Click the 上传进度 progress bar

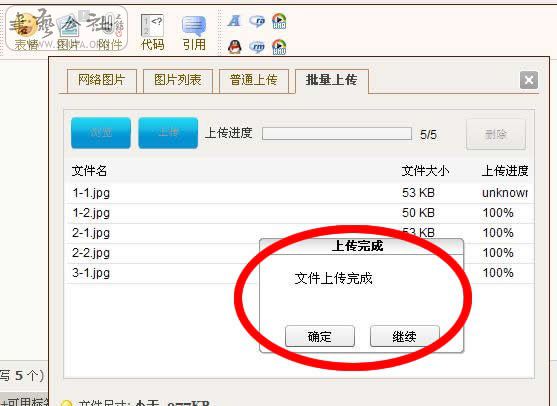point(337,134)
